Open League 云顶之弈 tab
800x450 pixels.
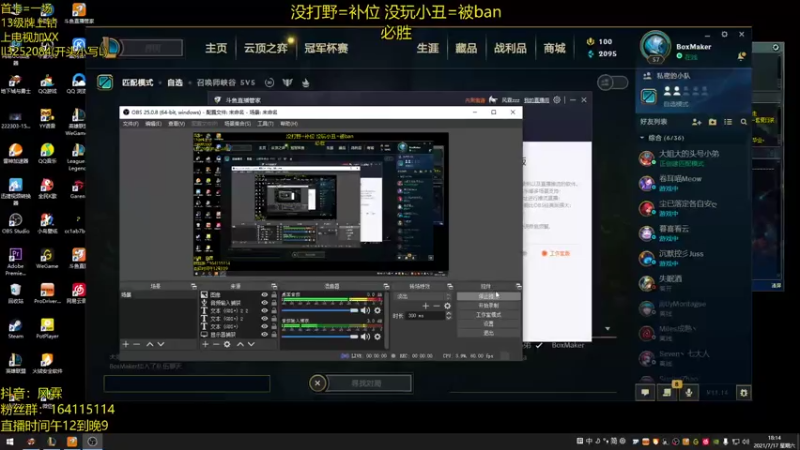pyautogui.click(x=265, y=48)
